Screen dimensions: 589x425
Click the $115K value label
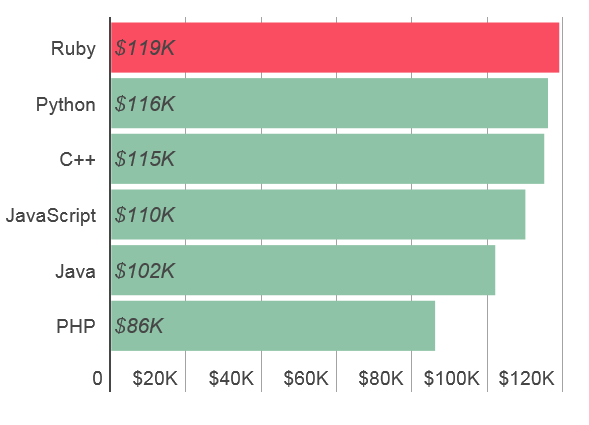point(145,159)
